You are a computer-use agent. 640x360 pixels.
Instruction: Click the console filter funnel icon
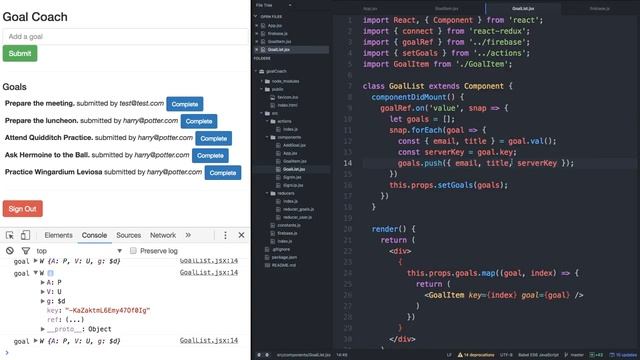tap(26, 251)
